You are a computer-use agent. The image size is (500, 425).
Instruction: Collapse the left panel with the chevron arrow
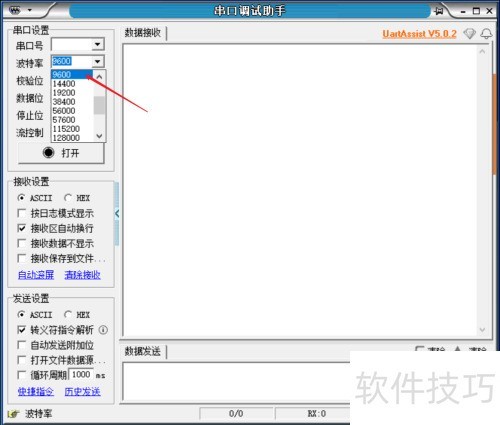(117, 214)
